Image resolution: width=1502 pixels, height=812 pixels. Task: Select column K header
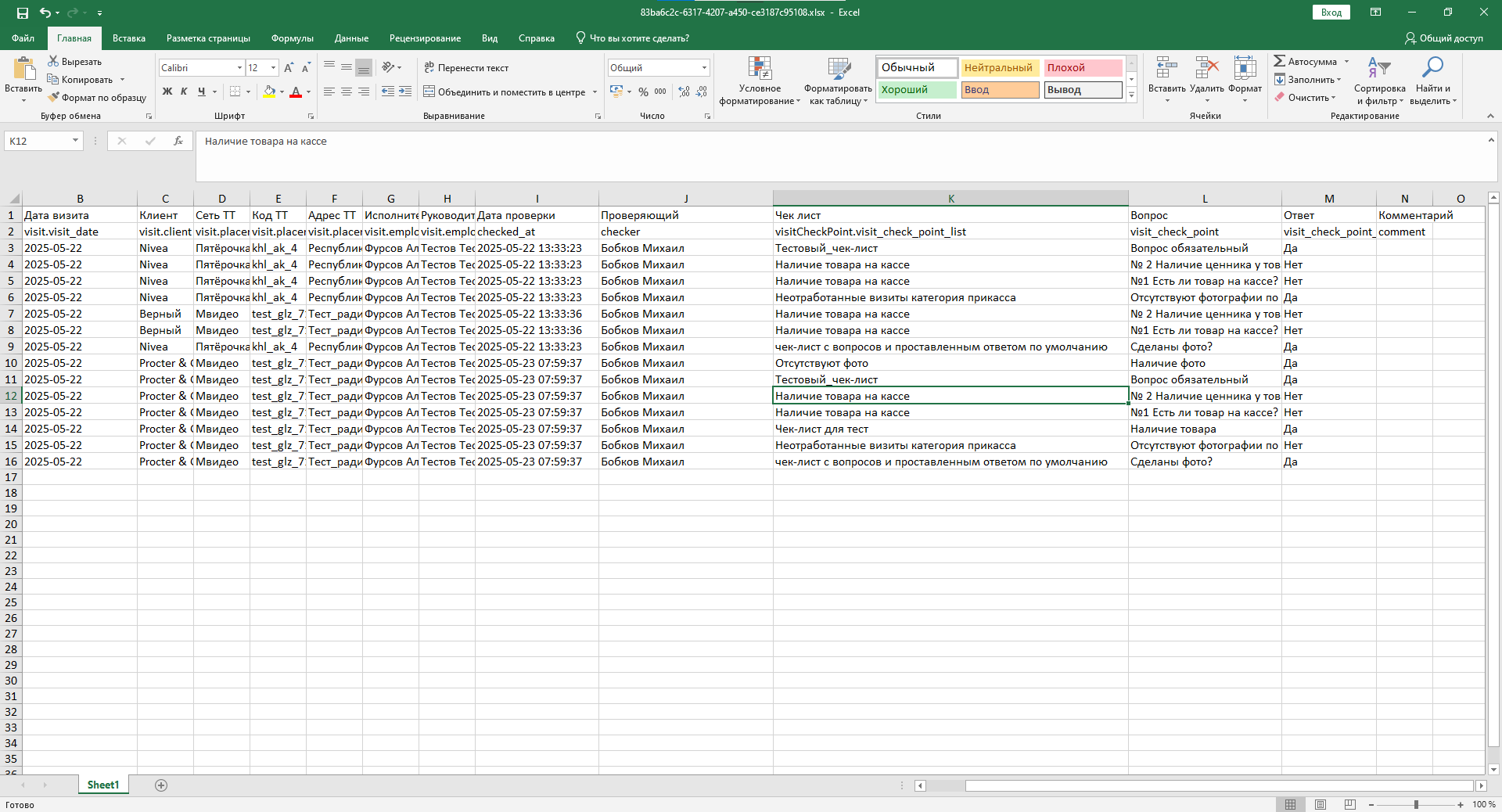pos(950,199)
